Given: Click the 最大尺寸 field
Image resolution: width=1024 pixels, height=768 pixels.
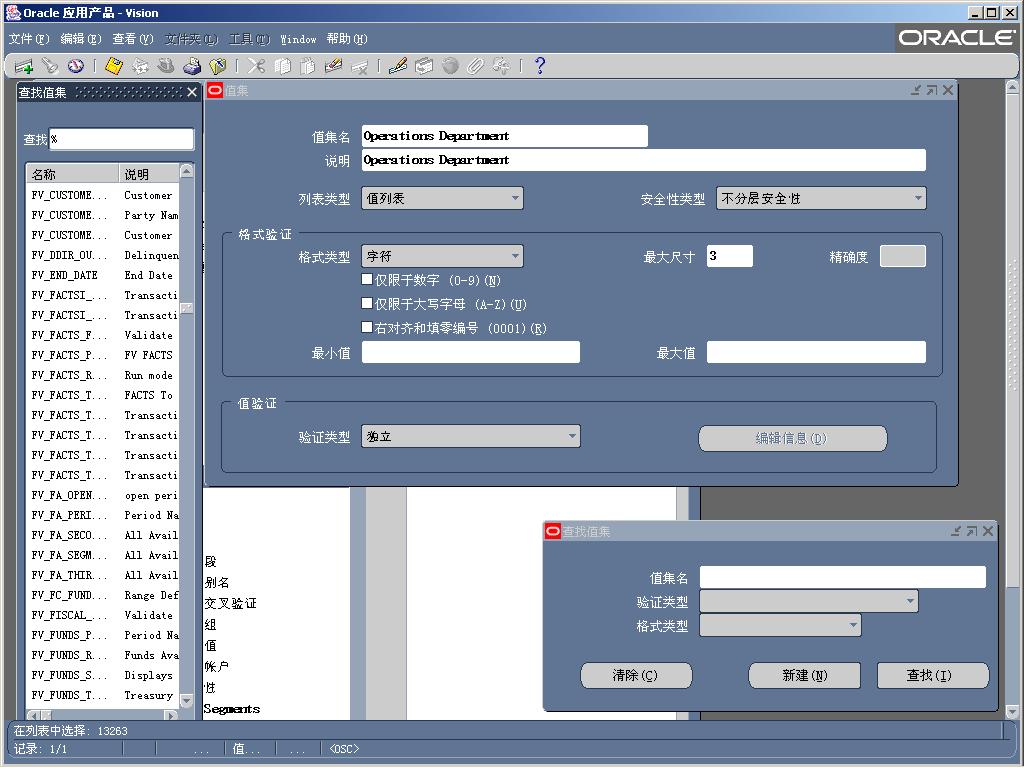Looking at the screenshot, I should [x=729, y=256].
